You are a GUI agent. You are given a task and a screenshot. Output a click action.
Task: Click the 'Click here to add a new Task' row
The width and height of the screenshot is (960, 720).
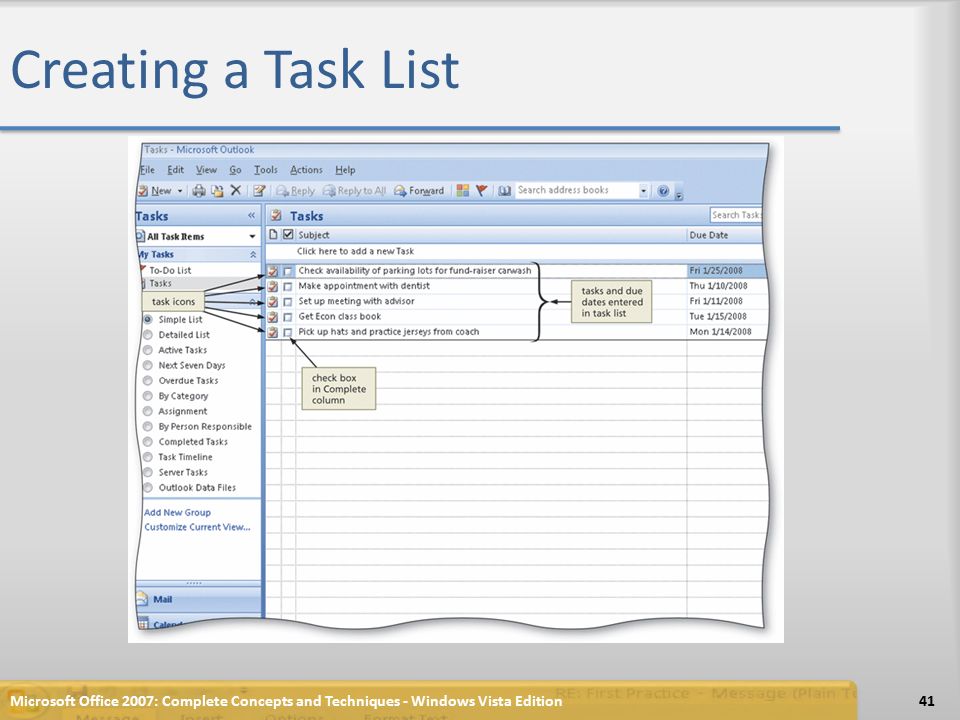click(x=514, y=251)
